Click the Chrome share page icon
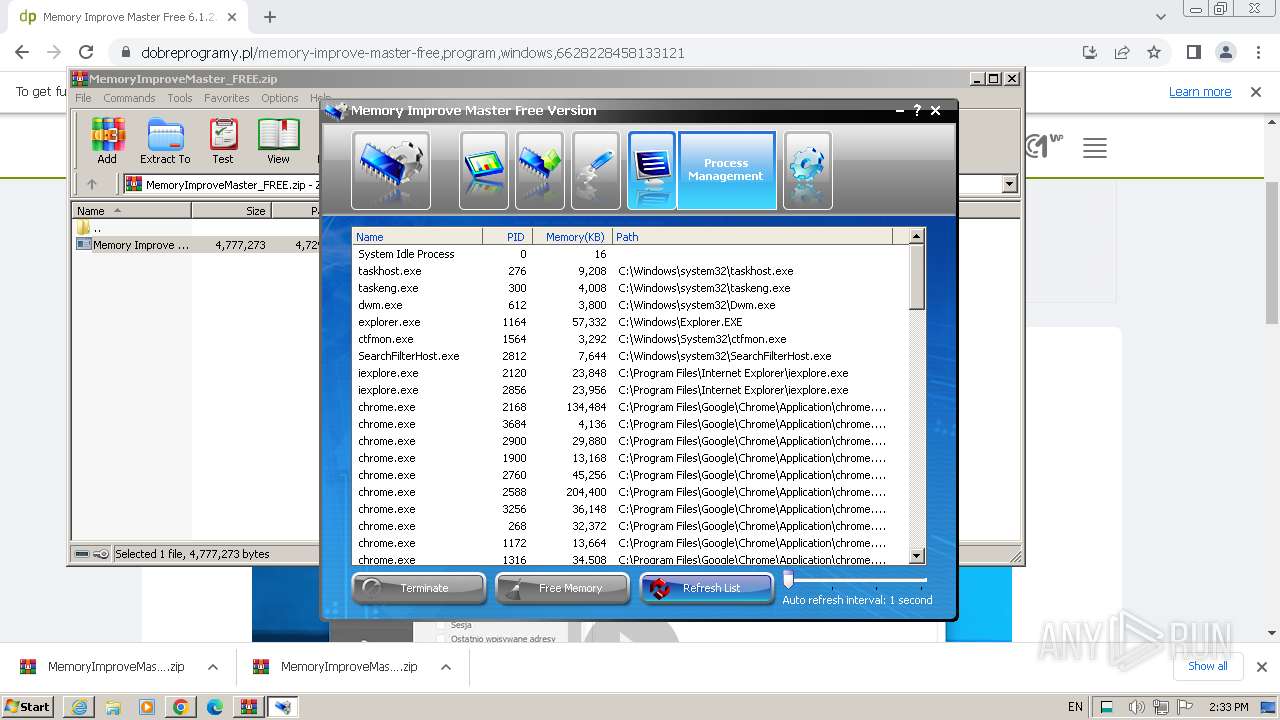The width and height of the screenshot is (1280, 720). click(1122, 52)
